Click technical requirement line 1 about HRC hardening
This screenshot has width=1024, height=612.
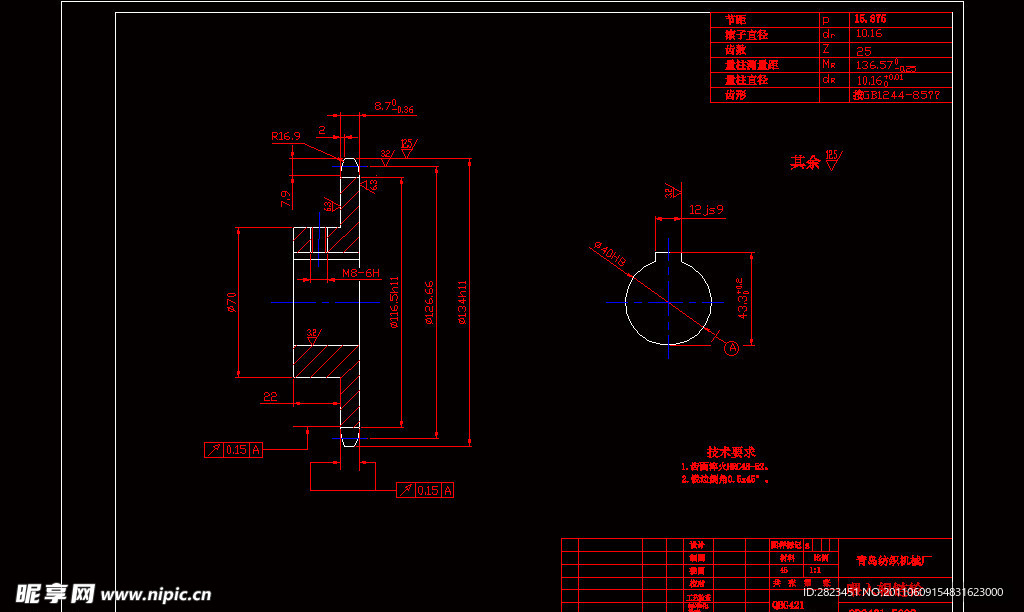tap(725, 467)
